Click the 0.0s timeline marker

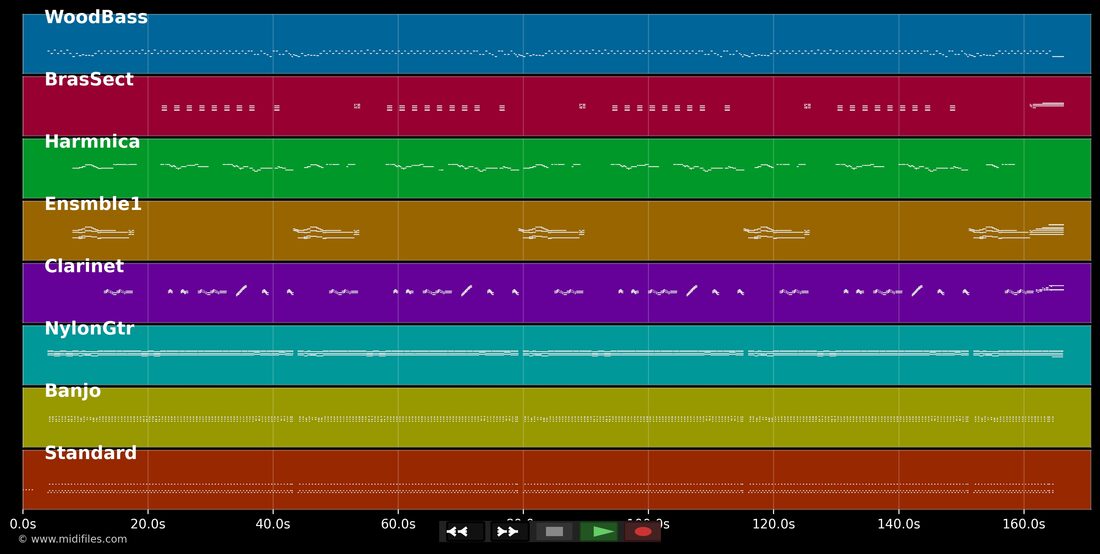23,524
